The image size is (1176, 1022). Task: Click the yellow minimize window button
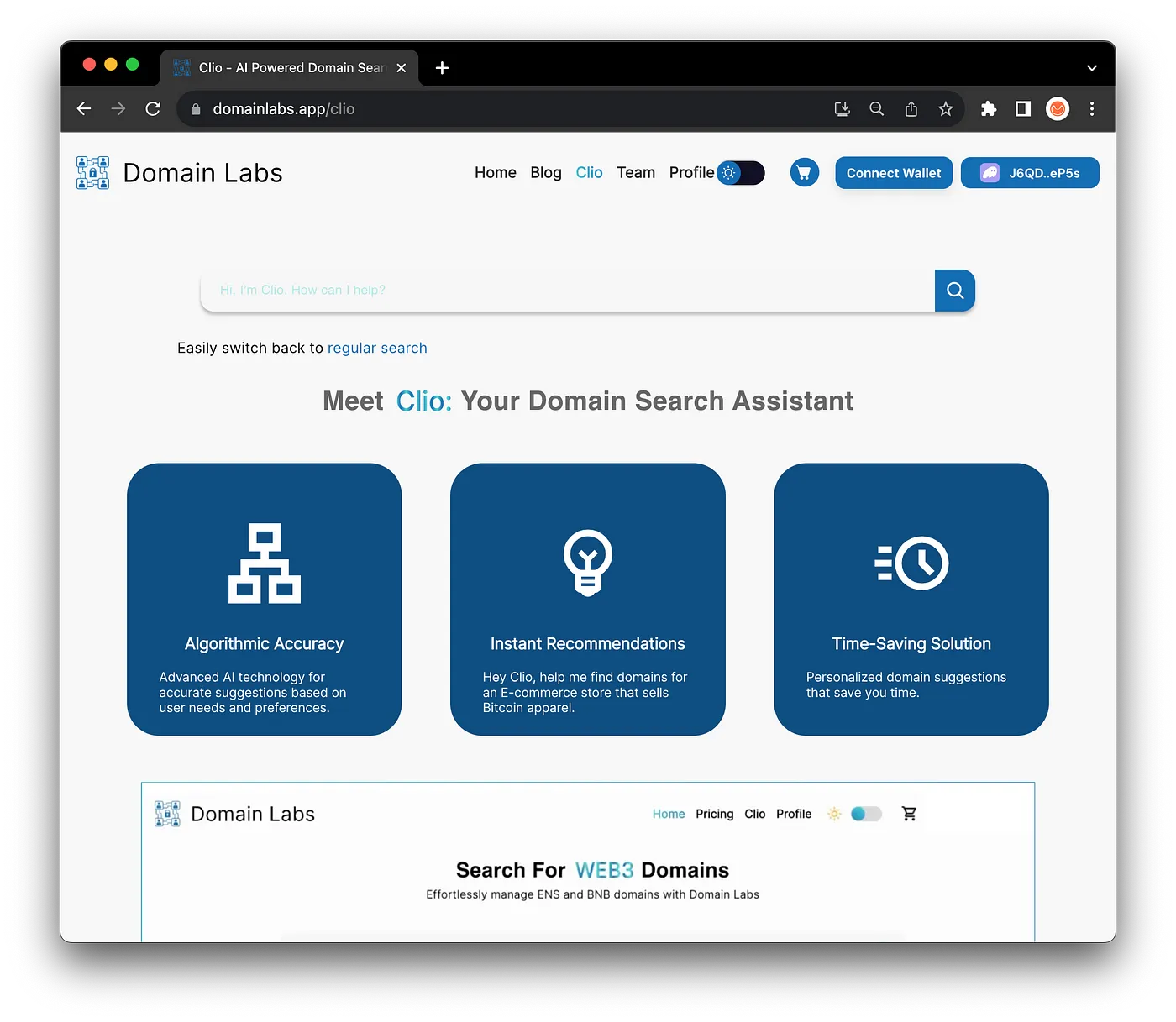coord(111,64)
